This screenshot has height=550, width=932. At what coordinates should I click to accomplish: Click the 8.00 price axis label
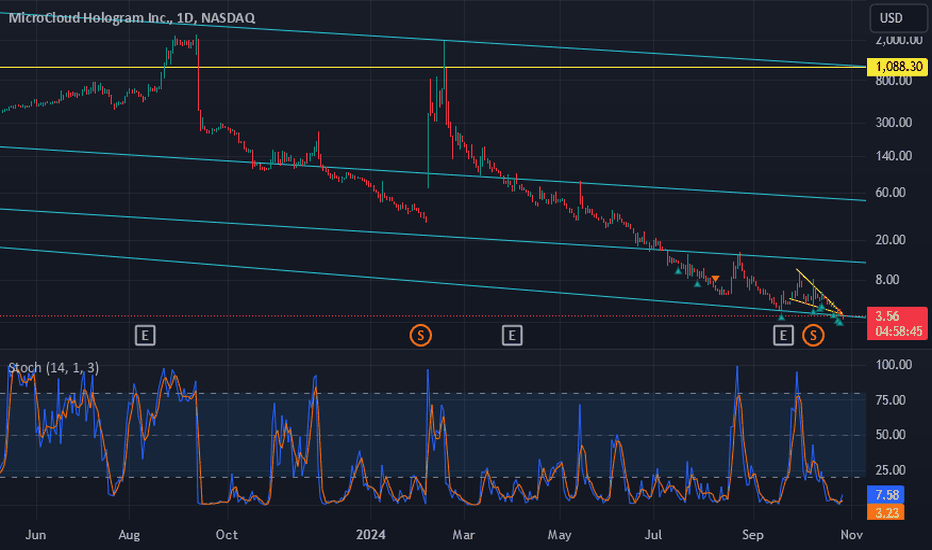[x=887, y=279]
